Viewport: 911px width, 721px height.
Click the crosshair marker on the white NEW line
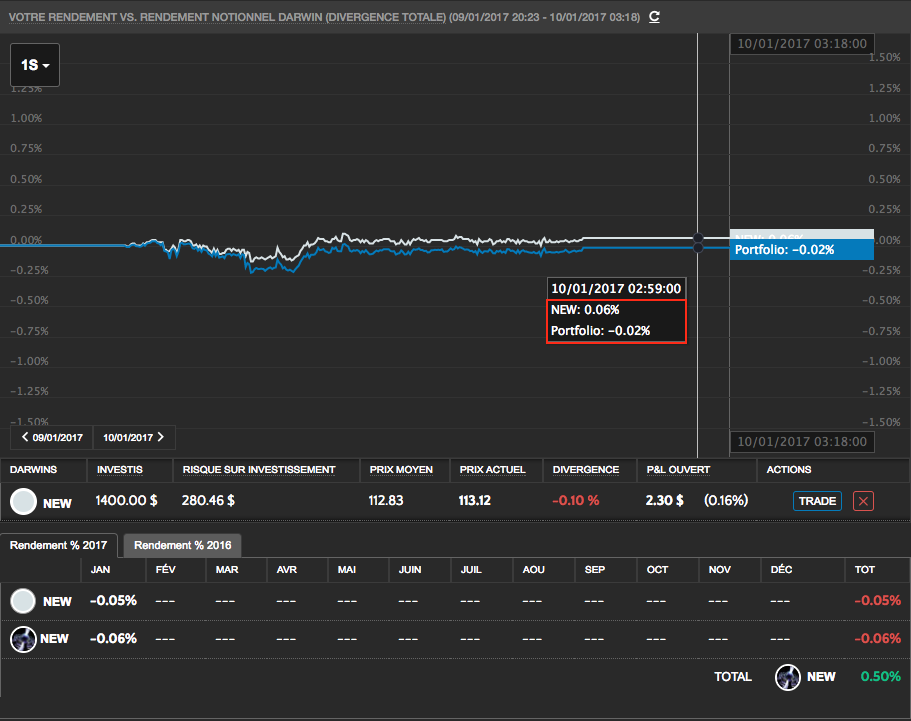click(697, 238)
